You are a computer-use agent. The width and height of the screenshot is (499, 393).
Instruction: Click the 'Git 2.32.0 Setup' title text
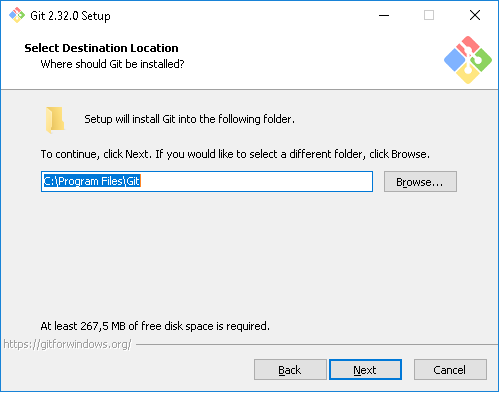(x=70, y=16)
